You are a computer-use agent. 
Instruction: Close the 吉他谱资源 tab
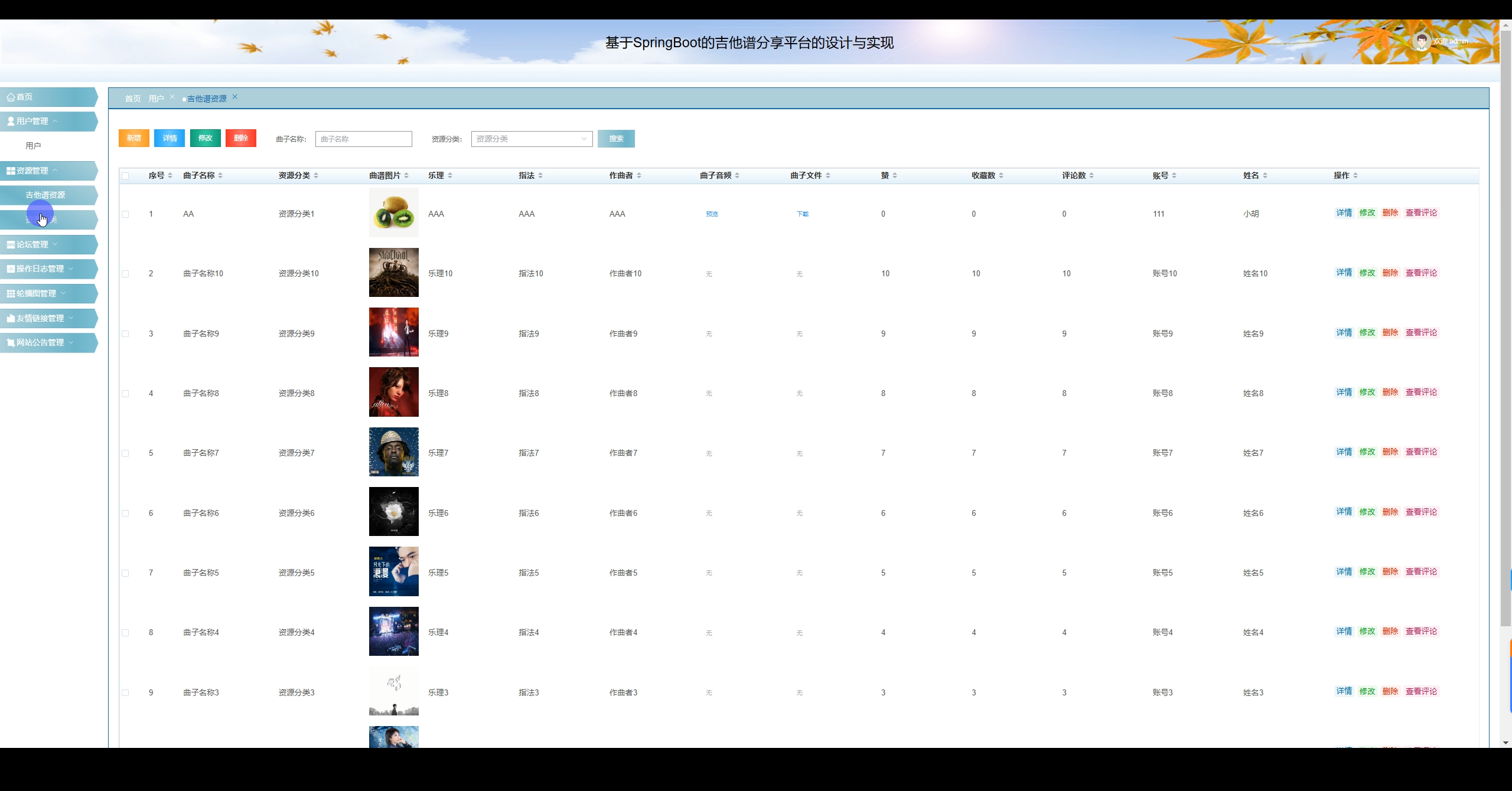234,97
